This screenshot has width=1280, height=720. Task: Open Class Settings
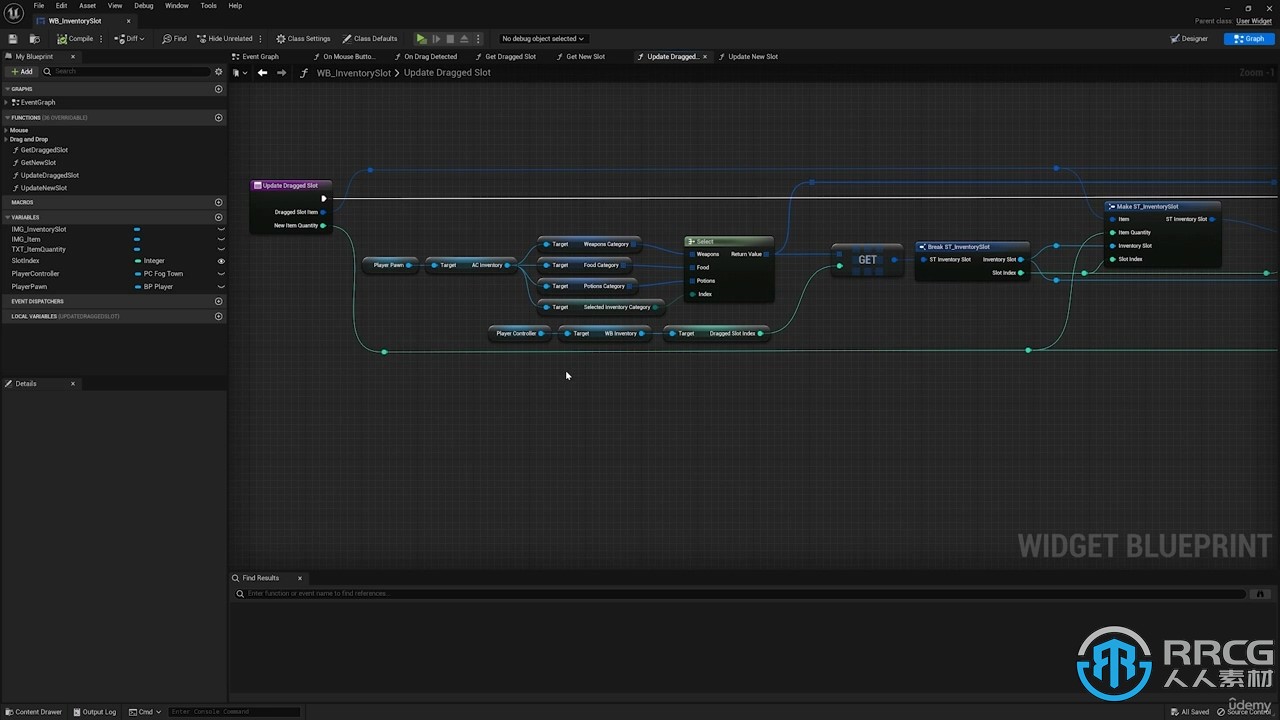coord(303,39)
